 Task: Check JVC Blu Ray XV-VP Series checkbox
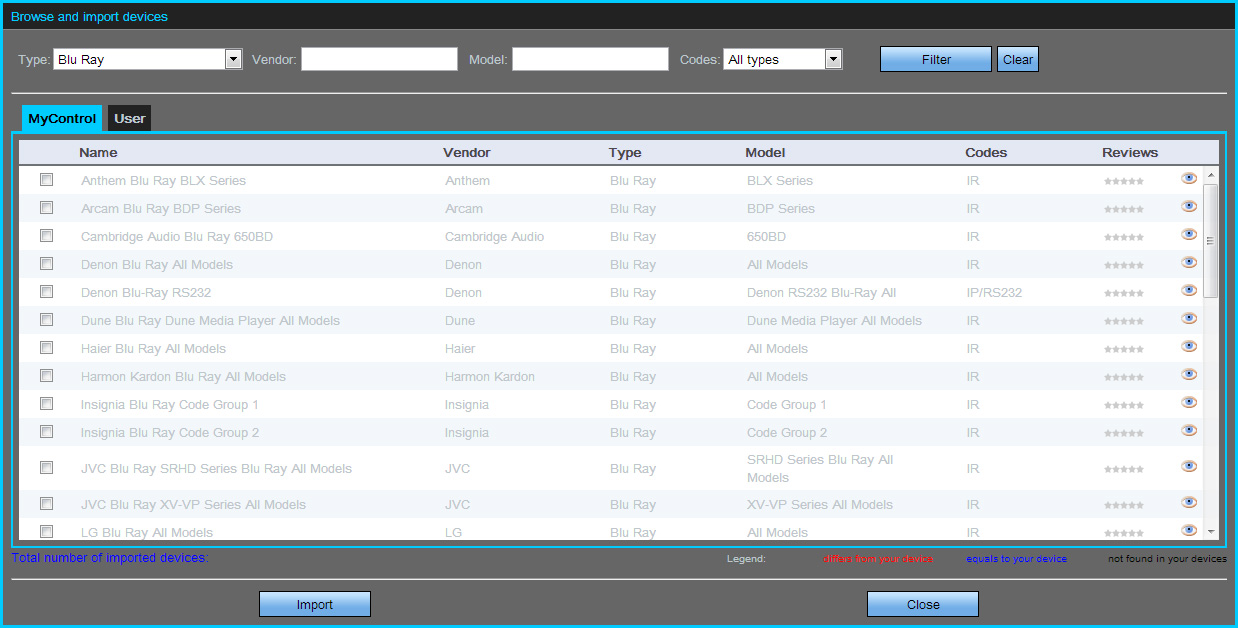pyautogui.click(x=46, y=504)
